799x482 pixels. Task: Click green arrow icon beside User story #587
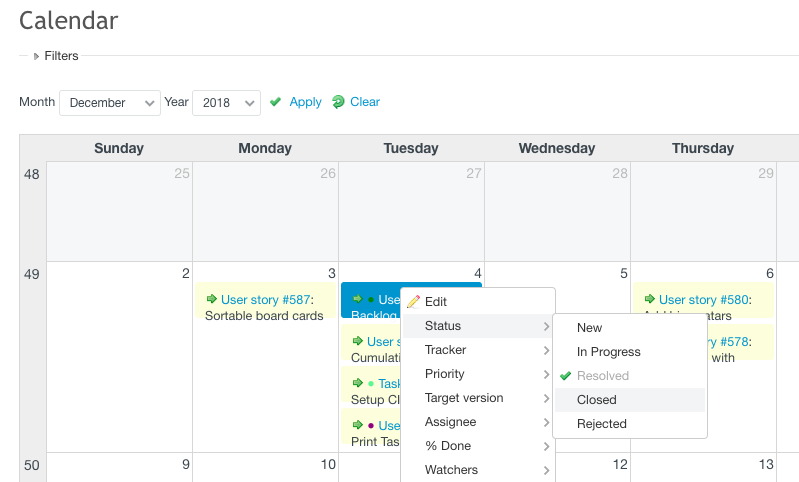tap(211, 299)
